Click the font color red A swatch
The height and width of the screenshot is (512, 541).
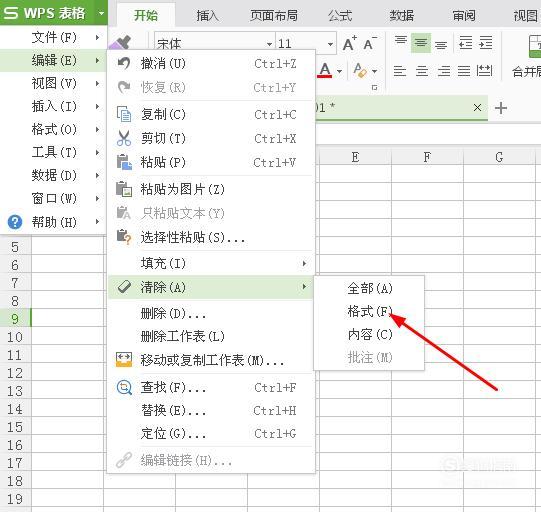(325, 70)
